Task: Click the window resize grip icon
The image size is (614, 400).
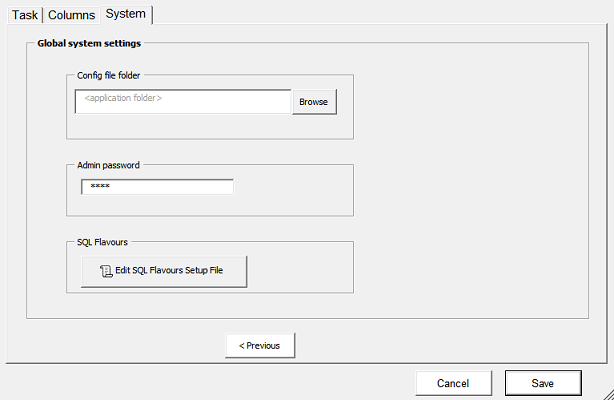Action: point(609,395)
